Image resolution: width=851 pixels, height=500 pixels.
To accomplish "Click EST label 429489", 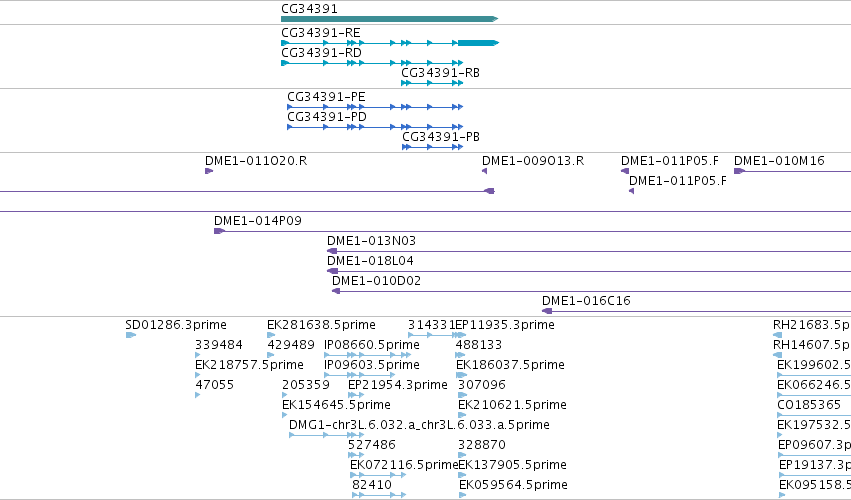I will click(x=291, y=345).
